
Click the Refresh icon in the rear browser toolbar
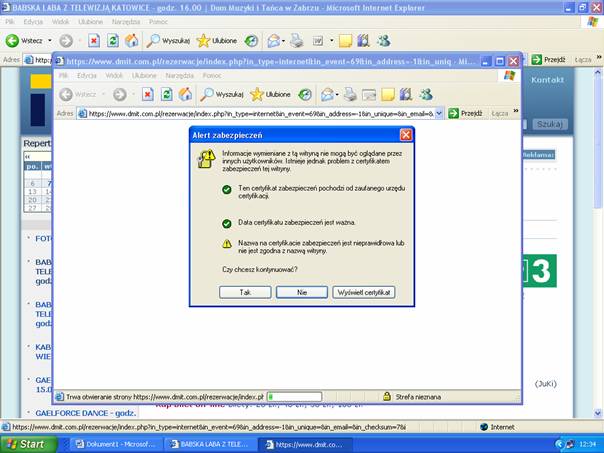coord(112,41)
